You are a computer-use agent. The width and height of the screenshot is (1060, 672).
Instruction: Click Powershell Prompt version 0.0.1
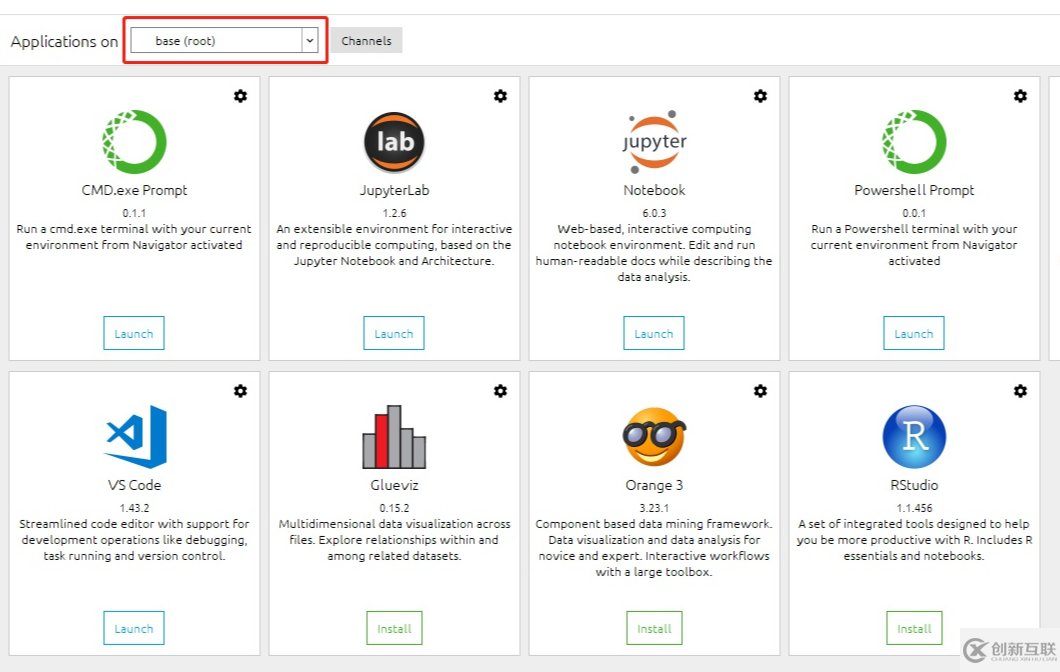914,213
